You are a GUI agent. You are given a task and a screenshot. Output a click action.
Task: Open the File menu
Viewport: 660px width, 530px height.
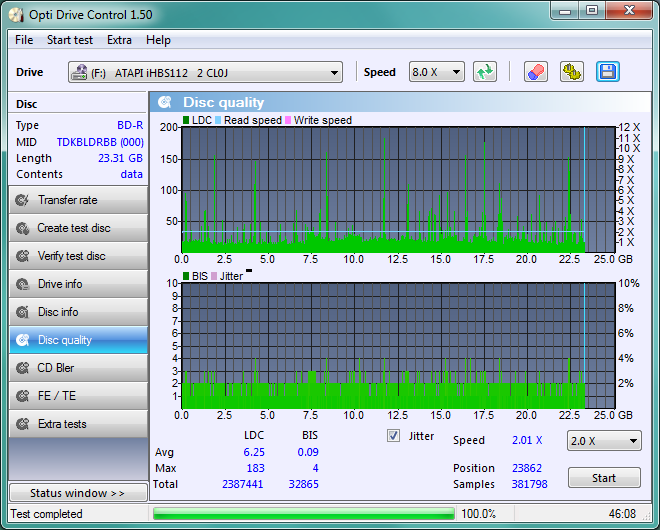click(x=24, y=40)
